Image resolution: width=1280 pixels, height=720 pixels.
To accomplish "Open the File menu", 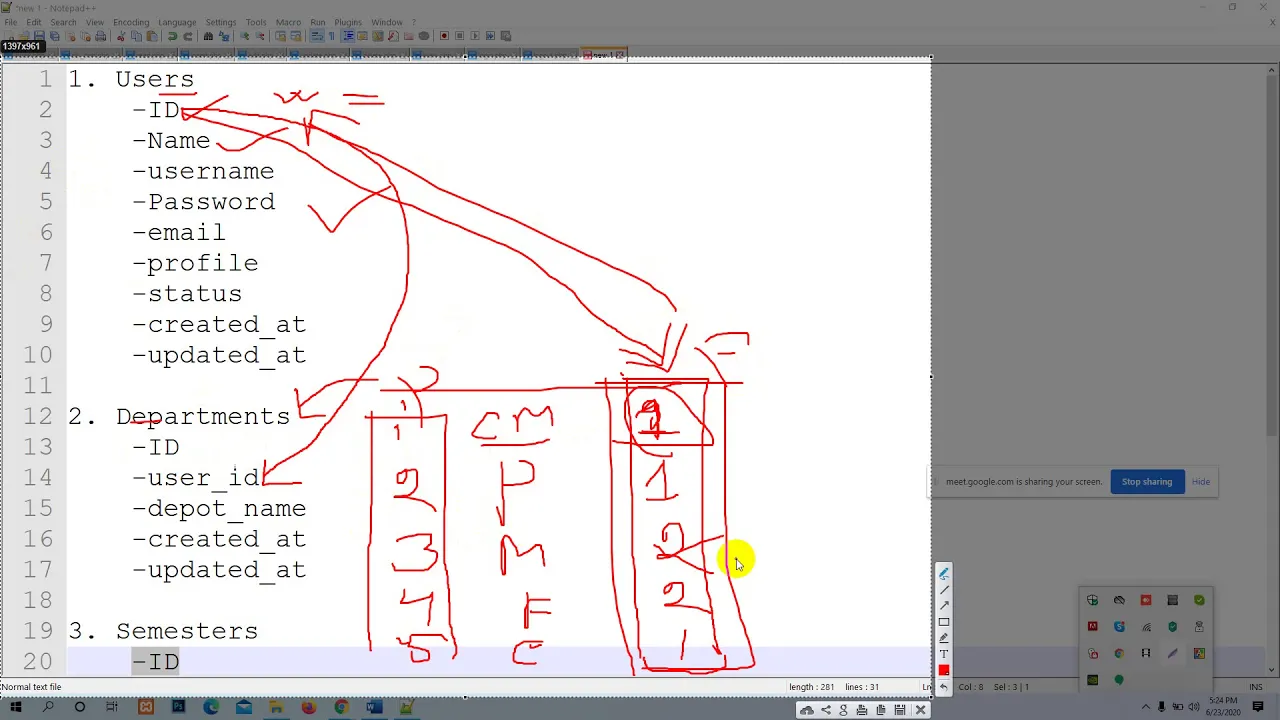I will click(10, 22).
